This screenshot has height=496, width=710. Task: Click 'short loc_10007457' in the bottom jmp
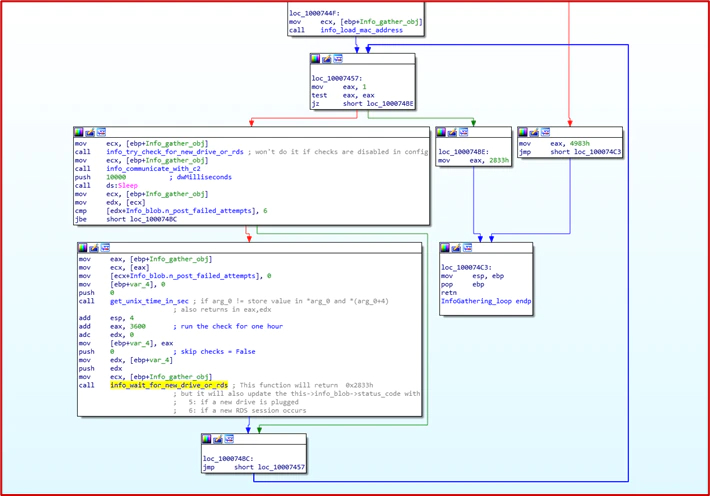(x=269, y=467)
